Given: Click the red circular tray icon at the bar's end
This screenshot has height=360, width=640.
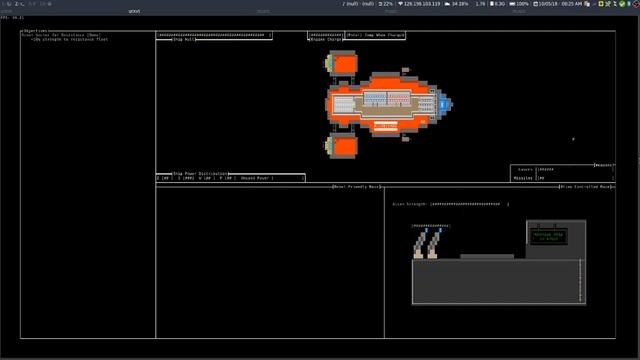Looking at the screenshot, I should 636,4.
